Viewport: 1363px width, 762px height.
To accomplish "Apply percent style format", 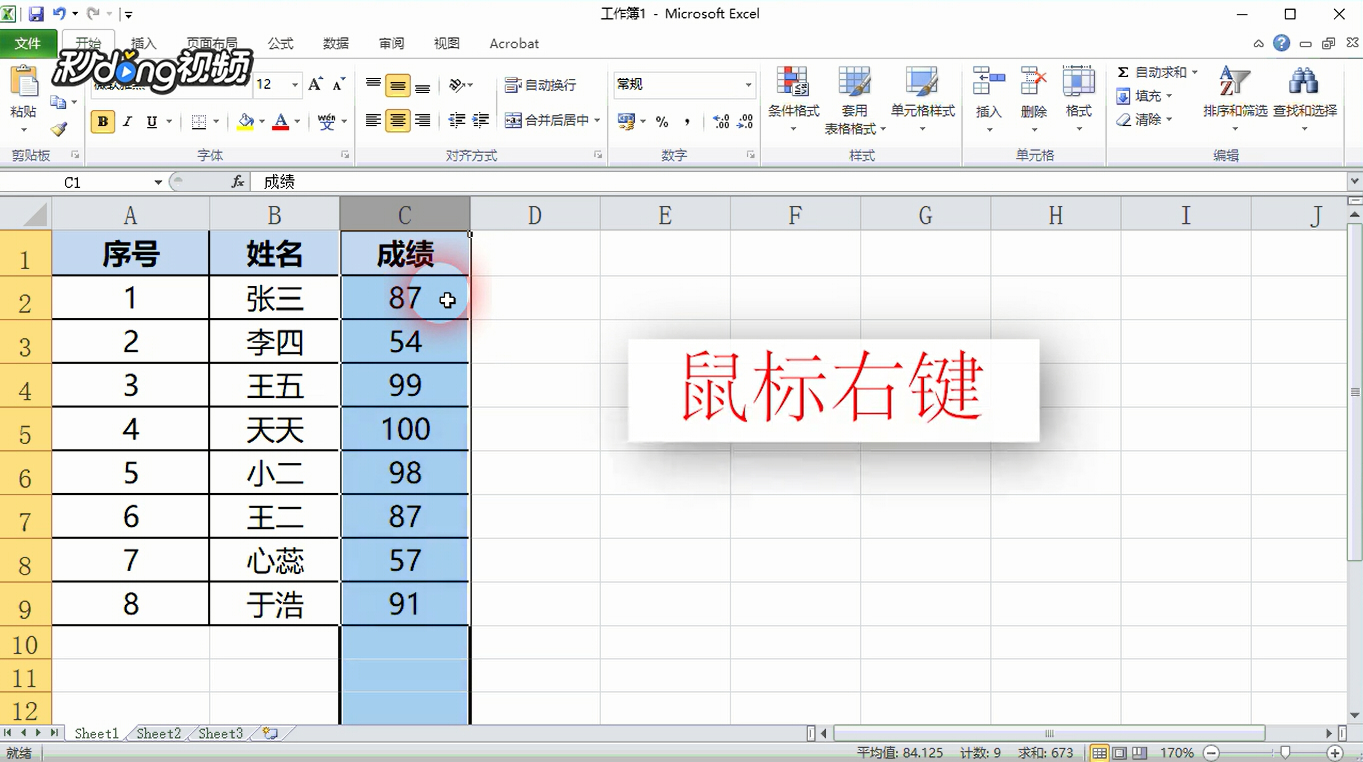I will pos(662,121).
